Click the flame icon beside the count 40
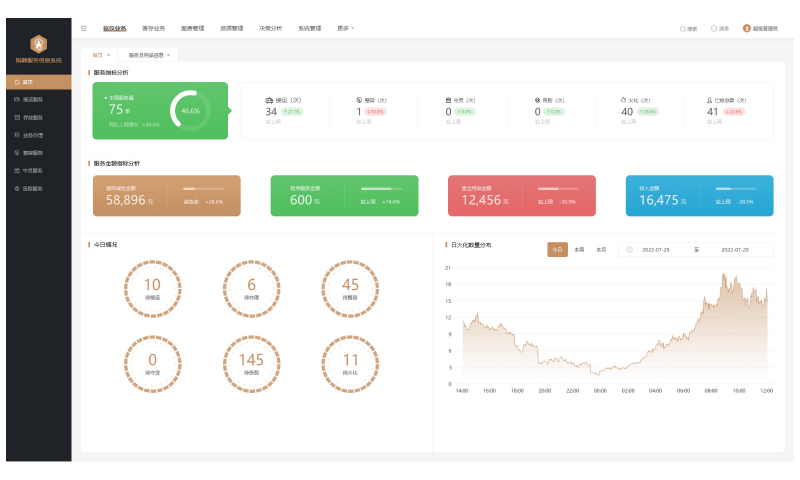 (621, 101)
